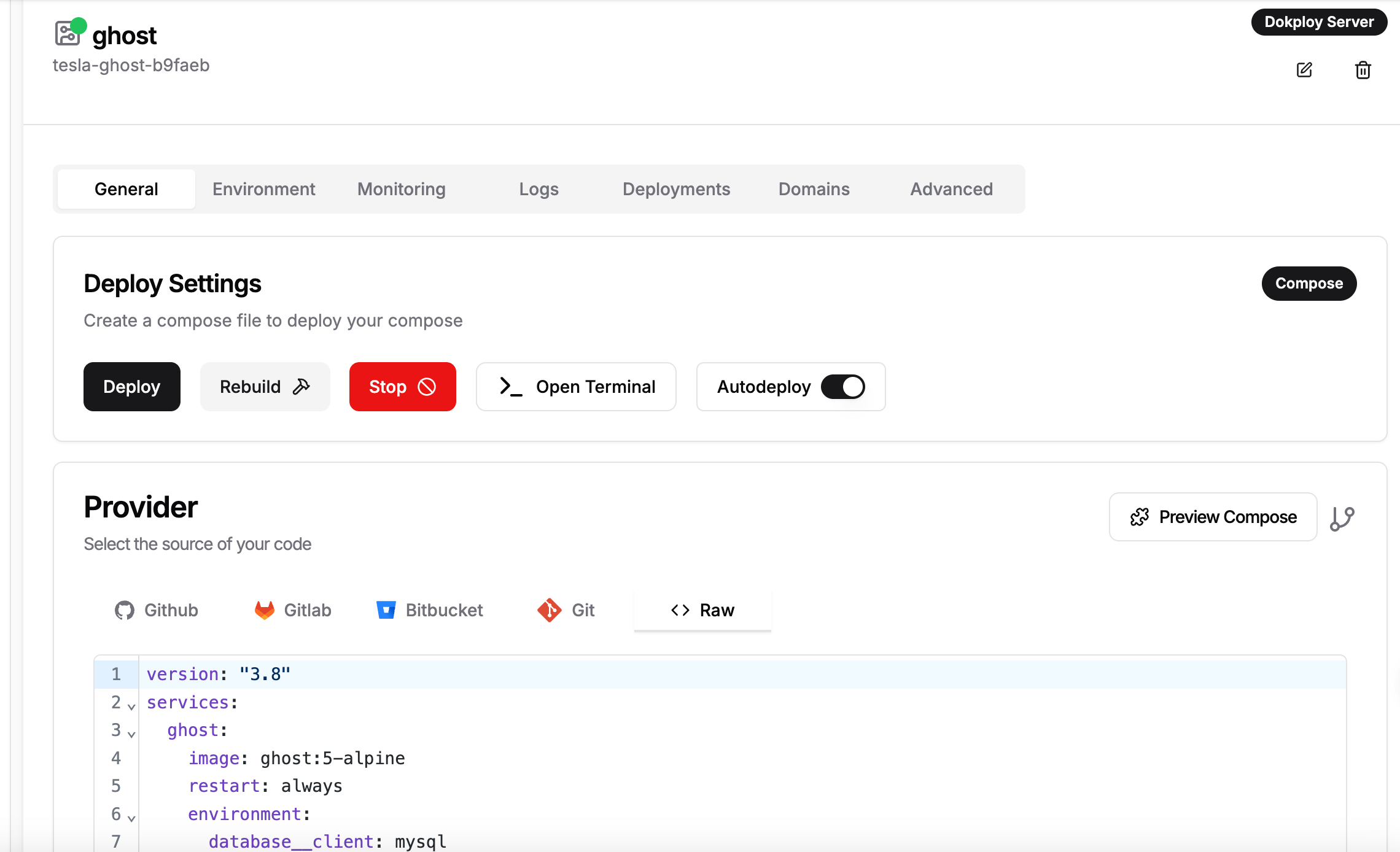Click line number 5 in gutter
The height and width of the screenshot is (852, 1400).
(116, 786)
